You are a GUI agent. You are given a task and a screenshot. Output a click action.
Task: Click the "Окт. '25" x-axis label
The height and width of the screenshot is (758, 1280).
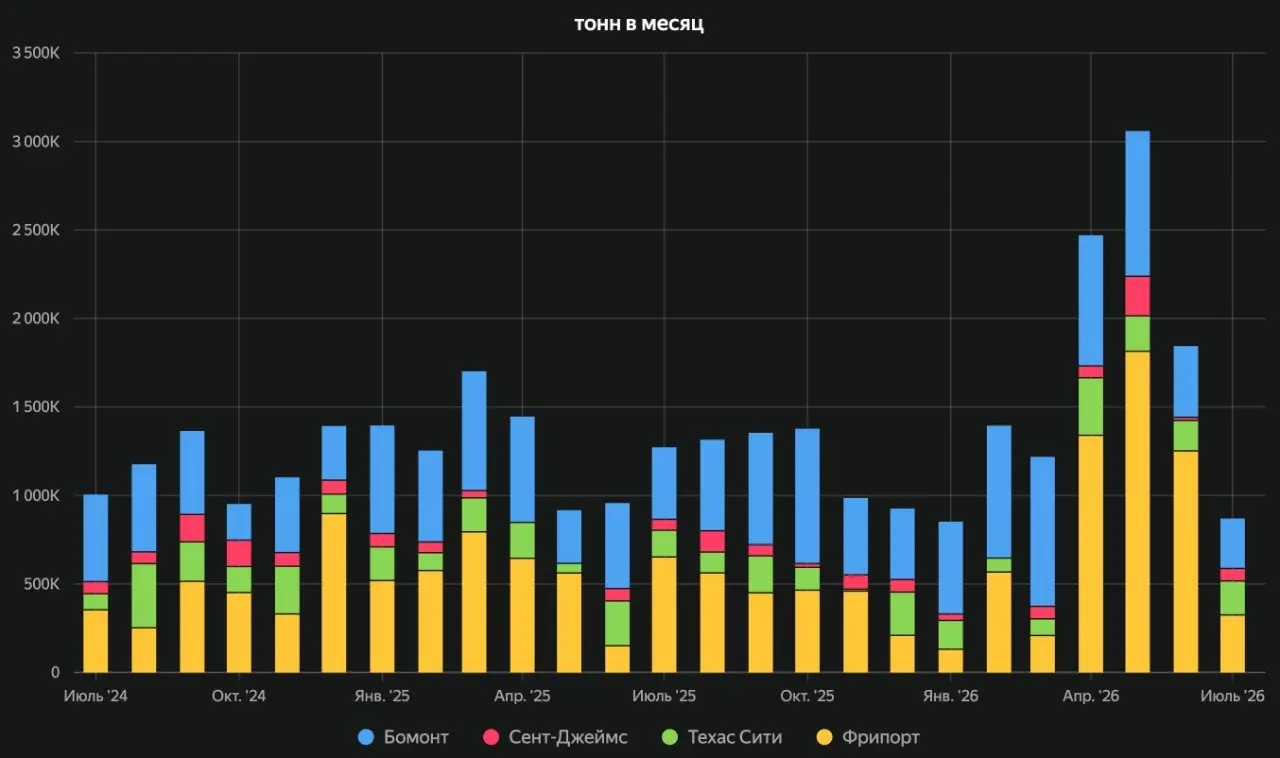click(x=807, y=696)
